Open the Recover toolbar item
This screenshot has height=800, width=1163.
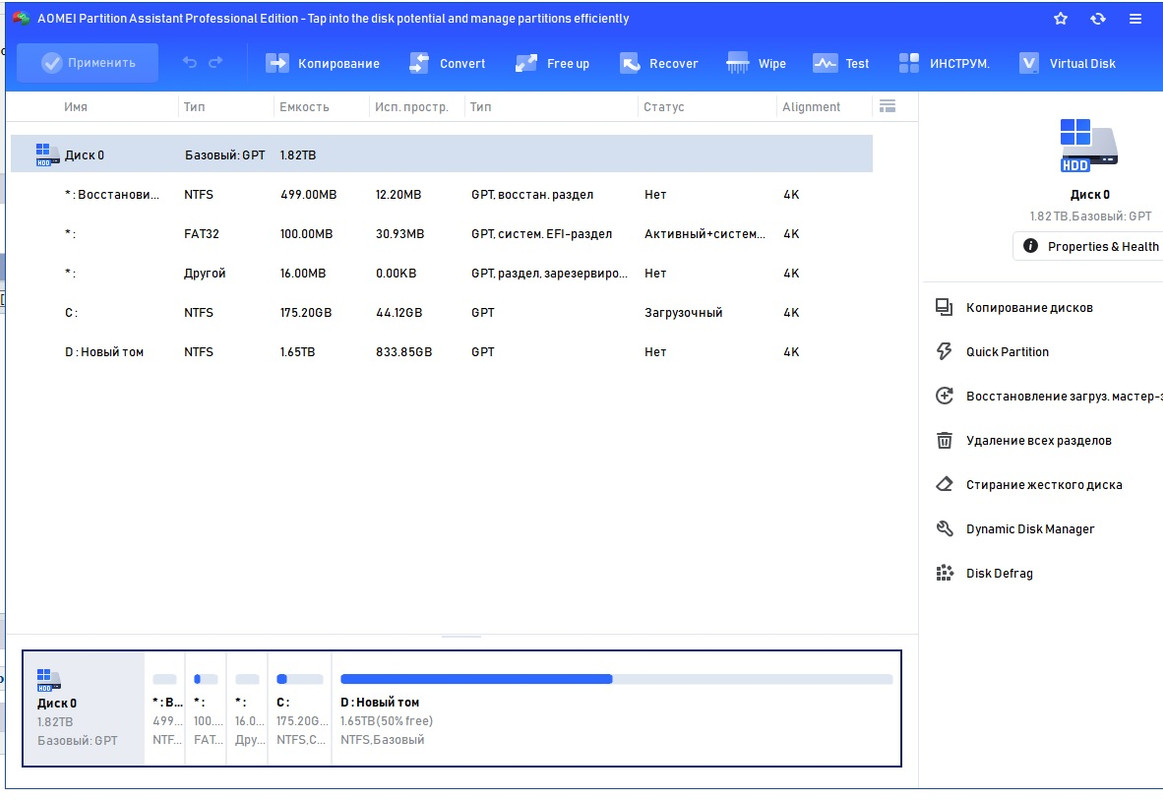coord(659,64)
